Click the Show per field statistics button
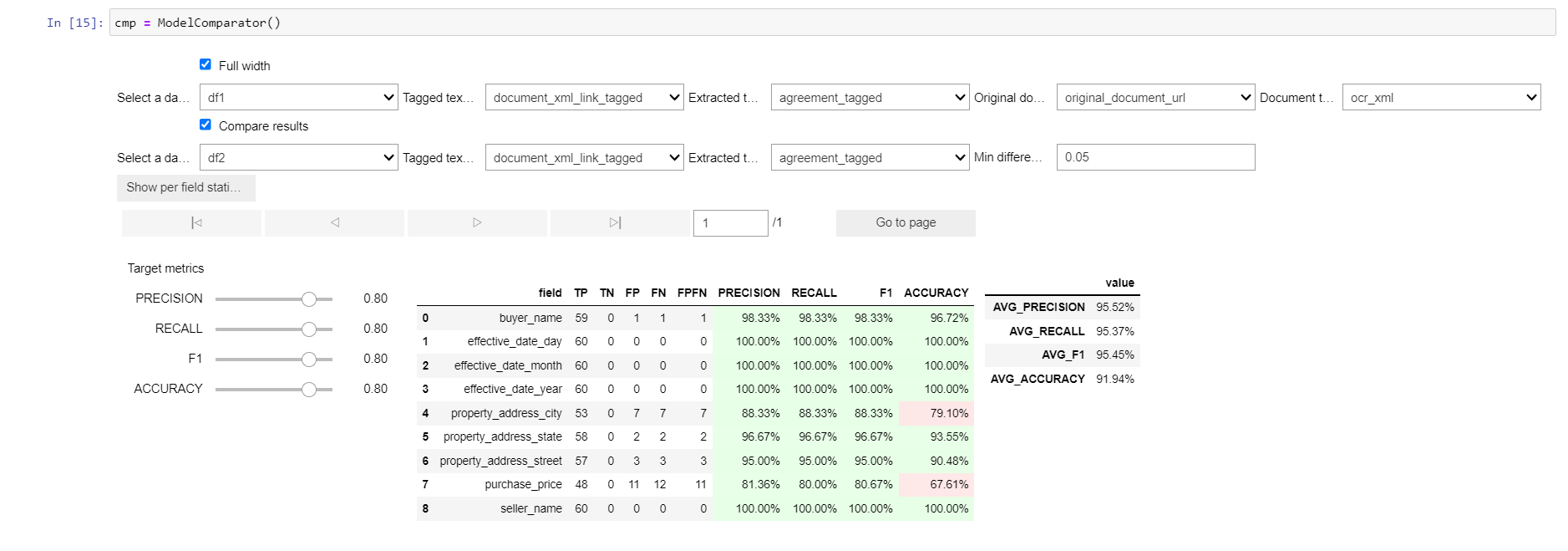 point(186,187)
